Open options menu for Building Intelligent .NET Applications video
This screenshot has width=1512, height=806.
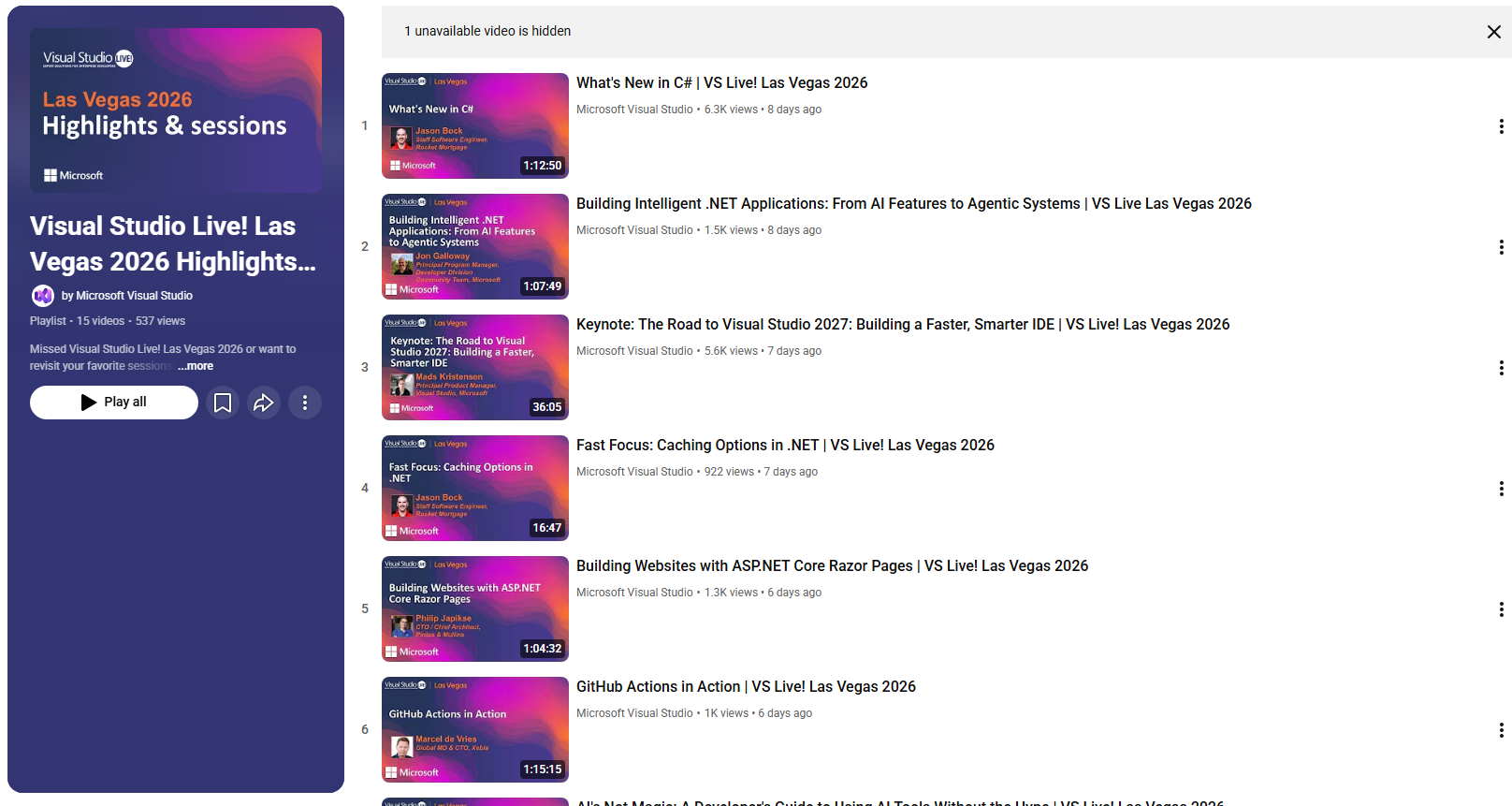click(x=1501, y=247)
